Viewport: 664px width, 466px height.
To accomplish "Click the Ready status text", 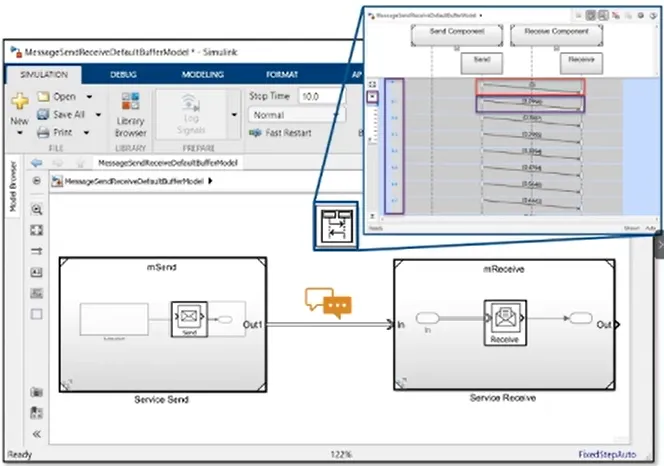I will click(x=19, y=455).
